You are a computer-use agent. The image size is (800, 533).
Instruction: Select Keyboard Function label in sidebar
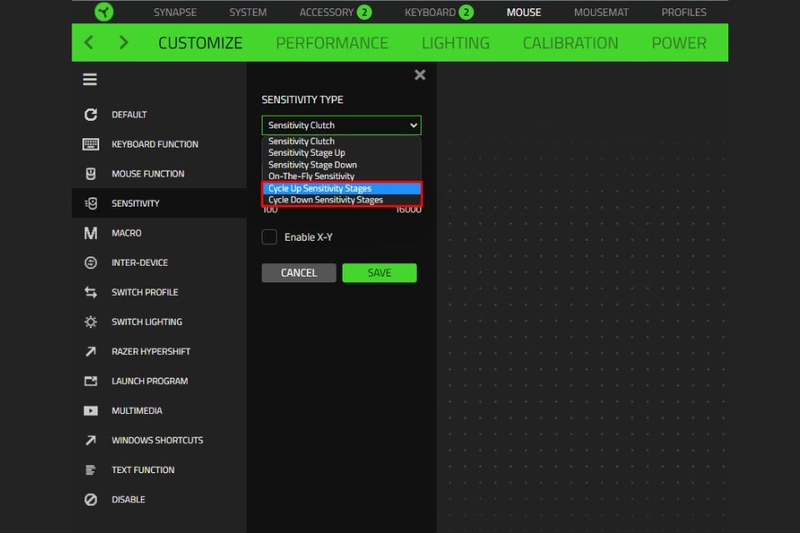pos(155,144)
